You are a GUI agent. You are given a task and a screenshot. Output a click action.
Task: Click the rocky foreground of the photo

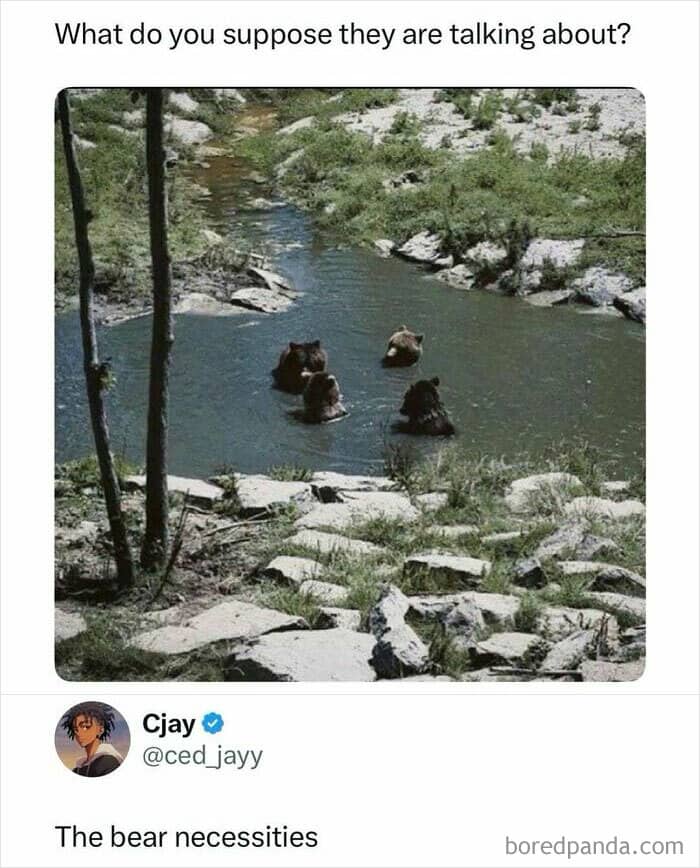coord(350,576)
